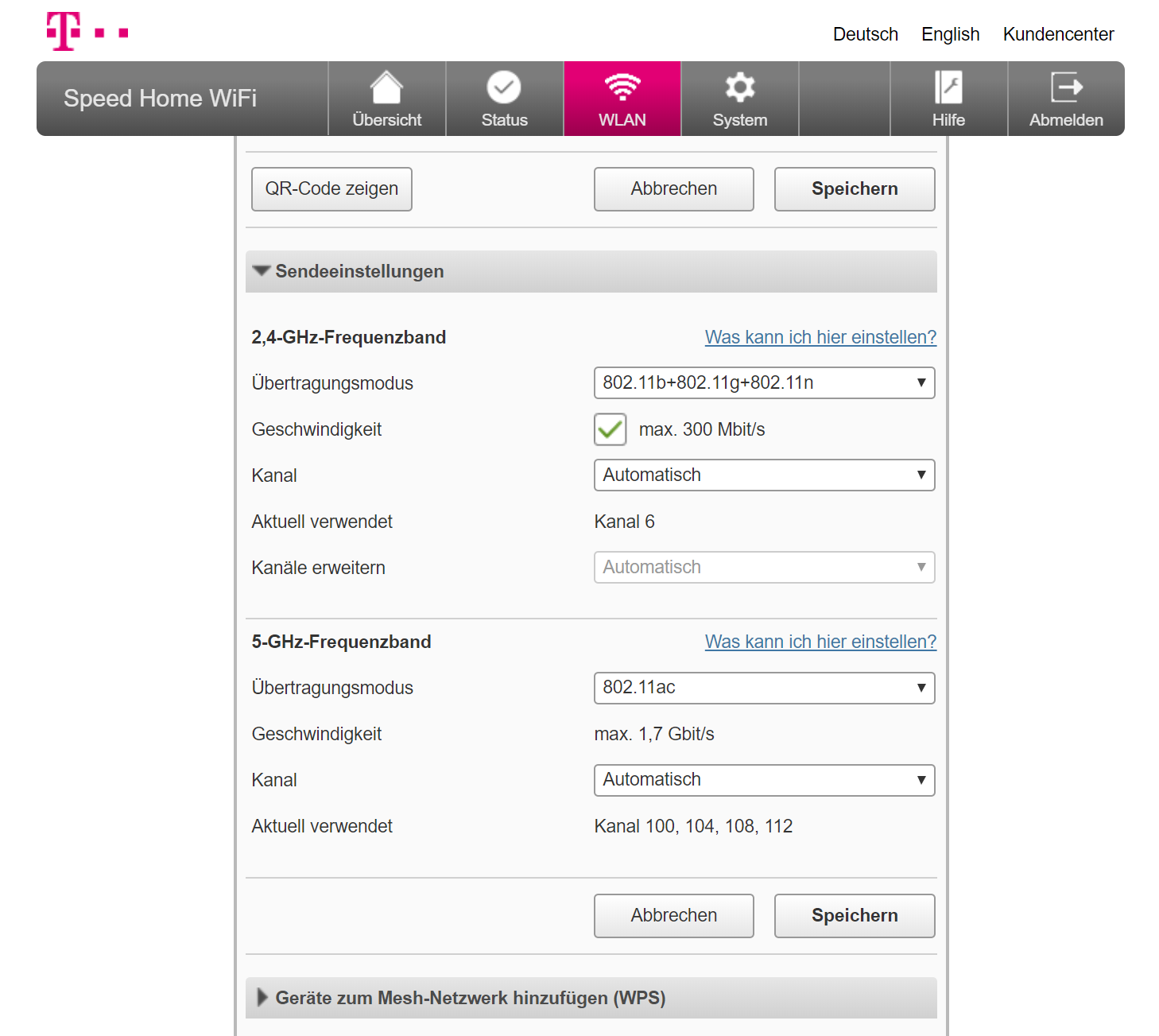Go to the Status tab label
1159x1036 pixels.
pyautogui.click(x=505, y=120)
